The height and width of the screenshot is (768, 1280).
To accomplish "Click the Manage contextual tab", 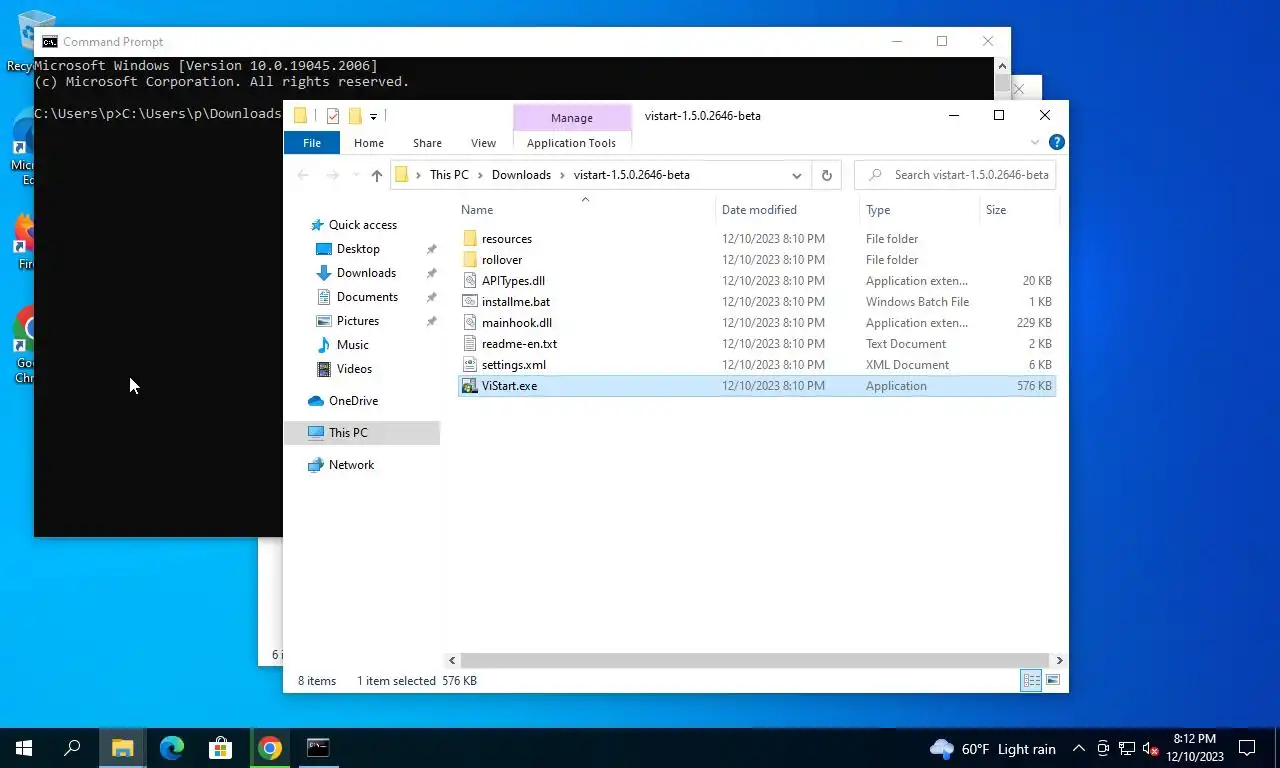I will pos(571,118).
